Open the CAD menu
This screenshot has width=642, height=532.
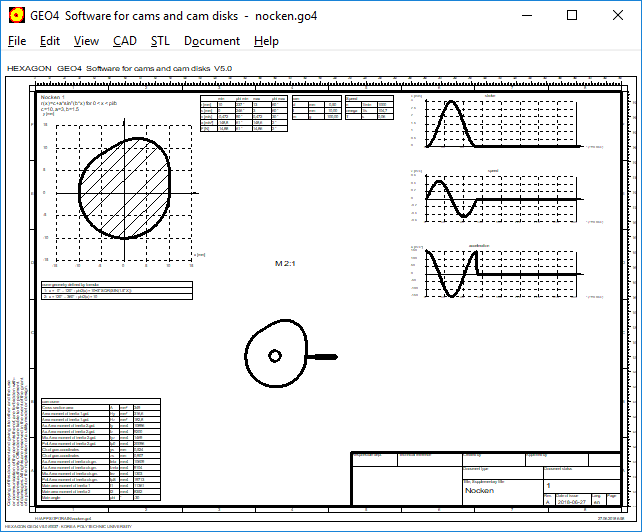click(125, 41)
